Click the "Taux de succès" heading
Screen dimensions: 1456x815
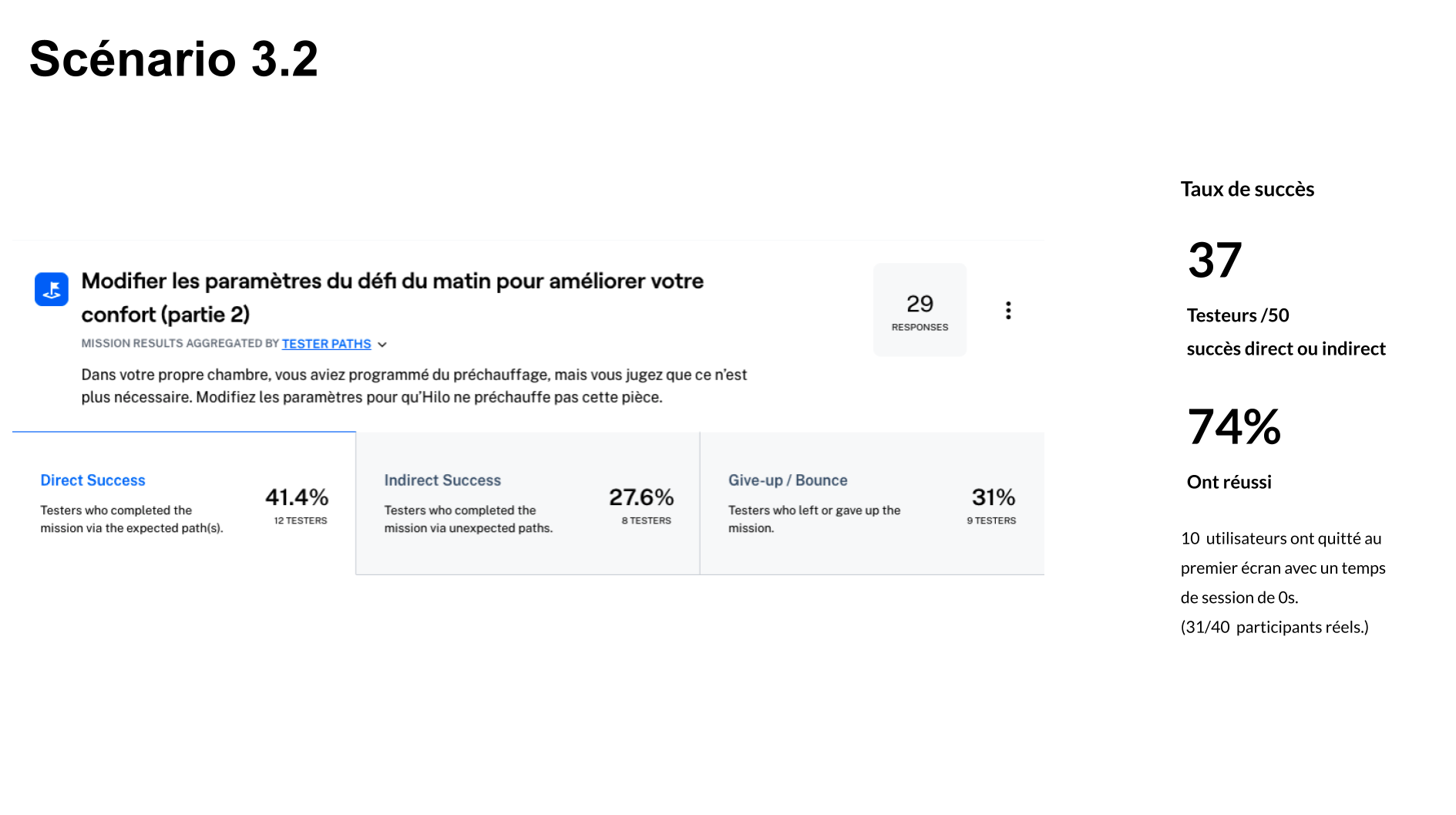(1247, 190)
